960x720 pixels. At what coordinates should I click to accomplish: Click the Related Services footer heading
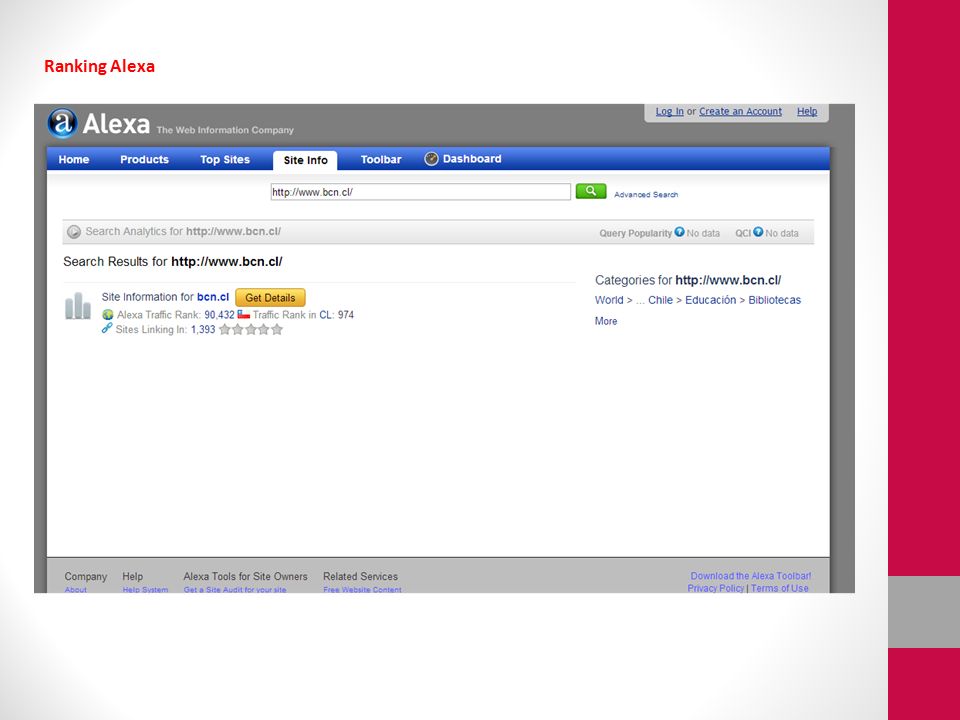click(360, 576)
